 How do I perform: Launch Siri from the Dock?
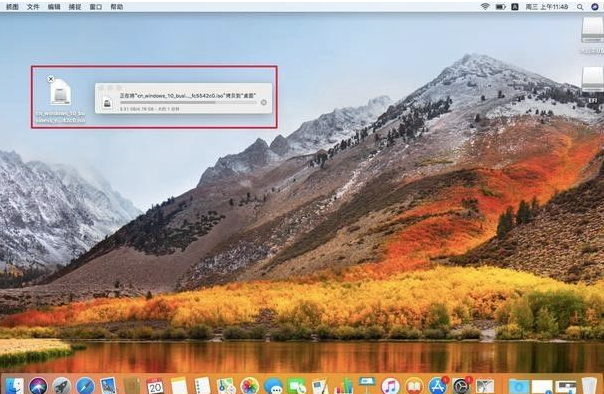click(38, 386)
